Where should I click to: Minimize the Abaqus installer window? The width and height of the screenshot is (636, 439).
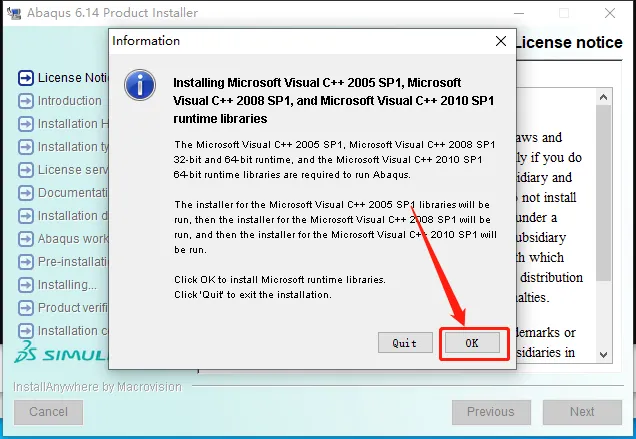click(x=519, y=13)
